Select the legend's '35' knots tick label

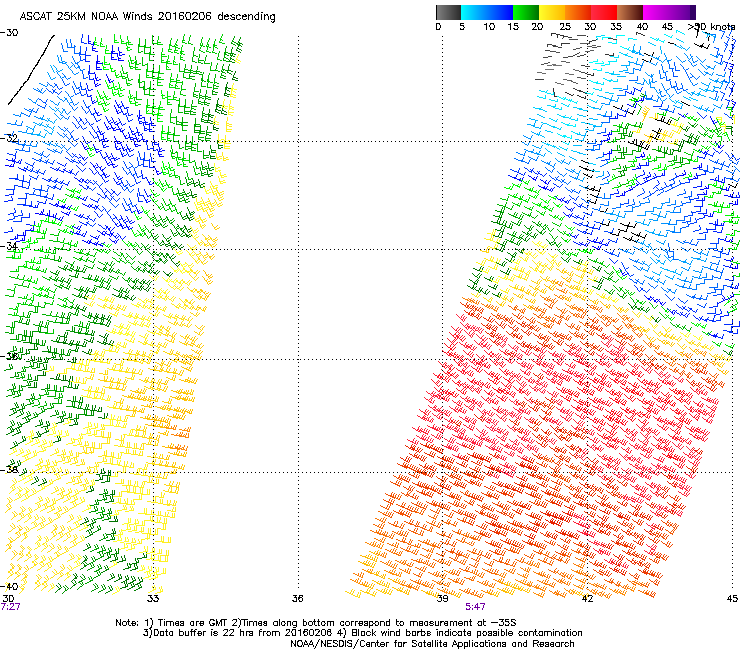(616, 26)
